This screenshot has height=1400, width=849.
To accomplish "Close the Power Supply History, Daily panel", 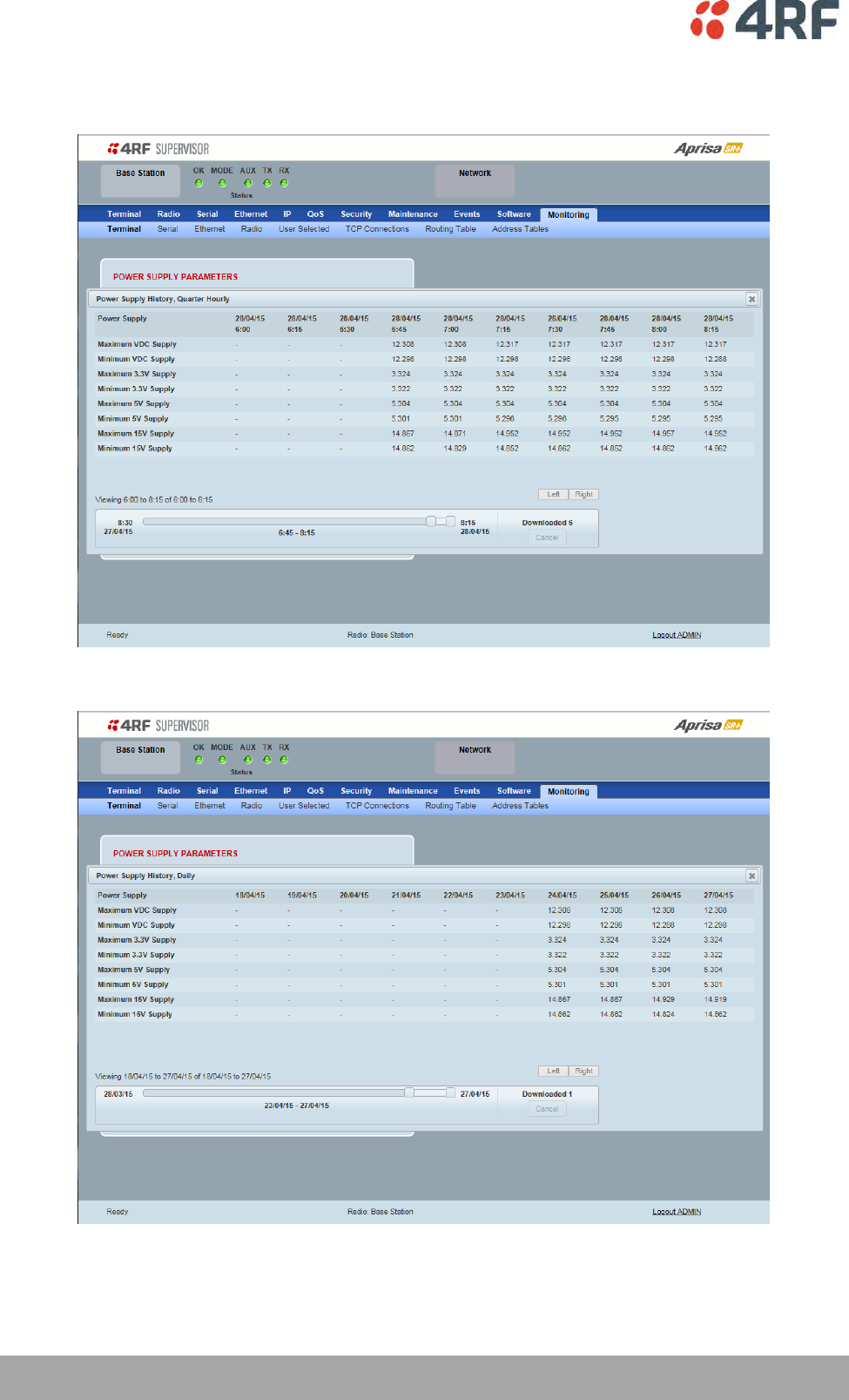I will (751, 876).
